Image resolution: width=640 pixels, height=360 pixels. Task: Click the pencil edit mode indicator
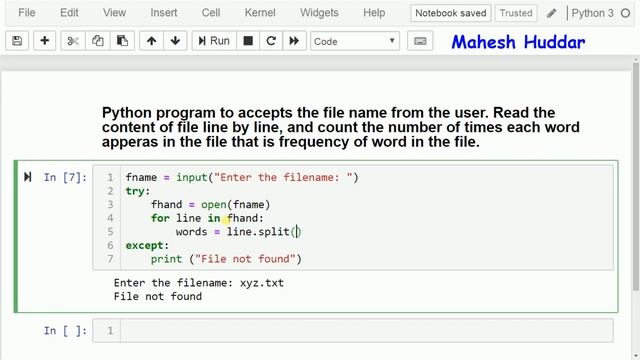(551, 13)
